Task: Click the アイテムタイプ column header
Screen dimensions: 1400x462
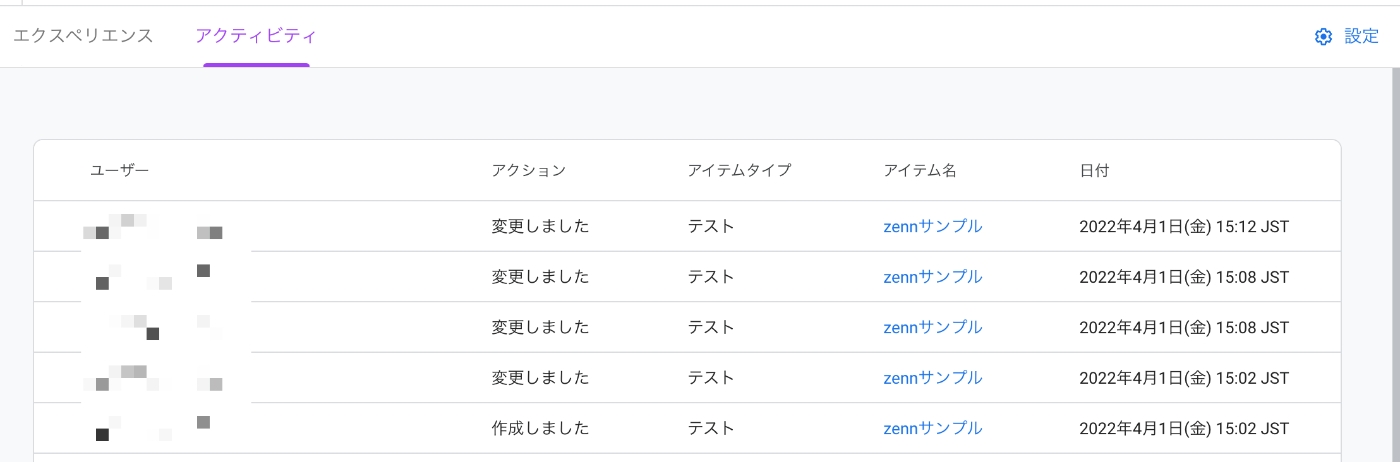Action: 739,171
